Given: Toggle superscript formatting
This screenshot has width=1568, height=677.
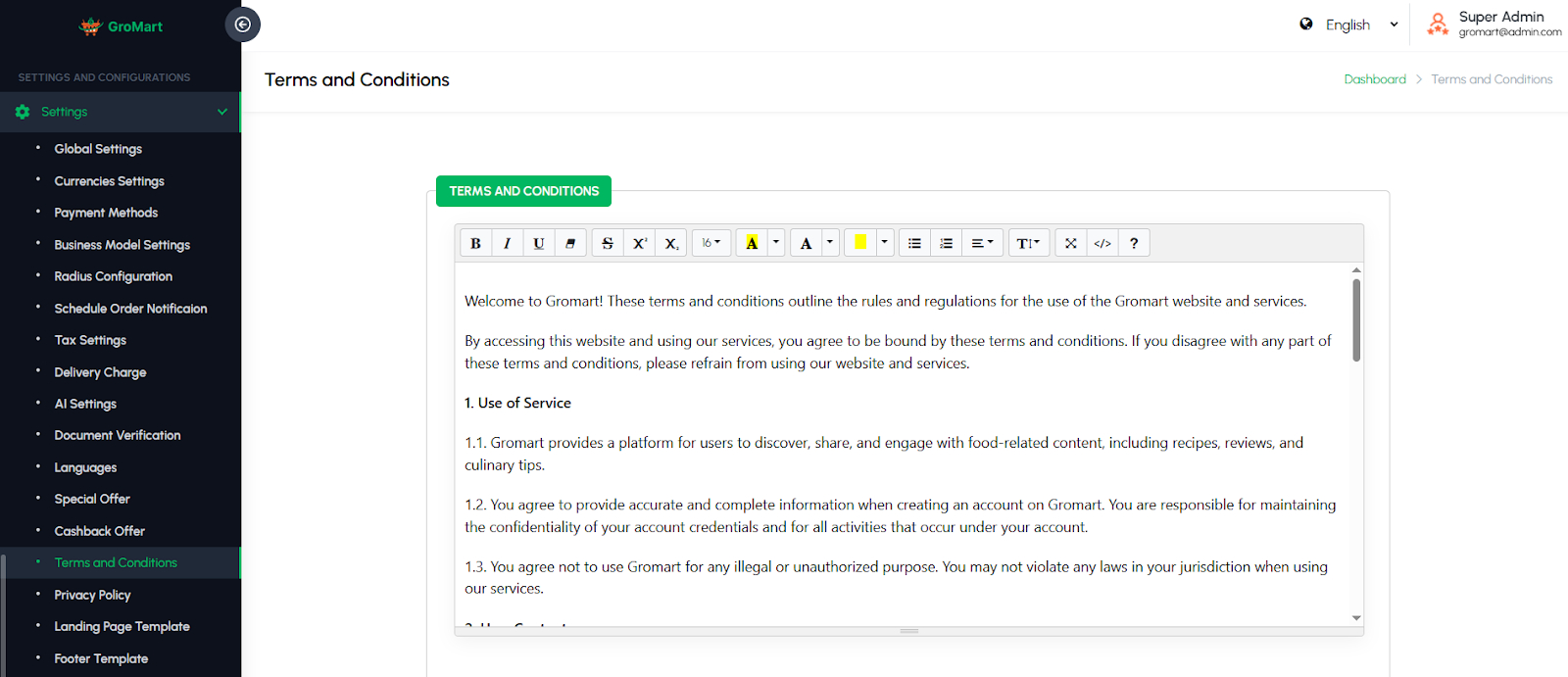Looking at the screenshot, I should [639, 243].
